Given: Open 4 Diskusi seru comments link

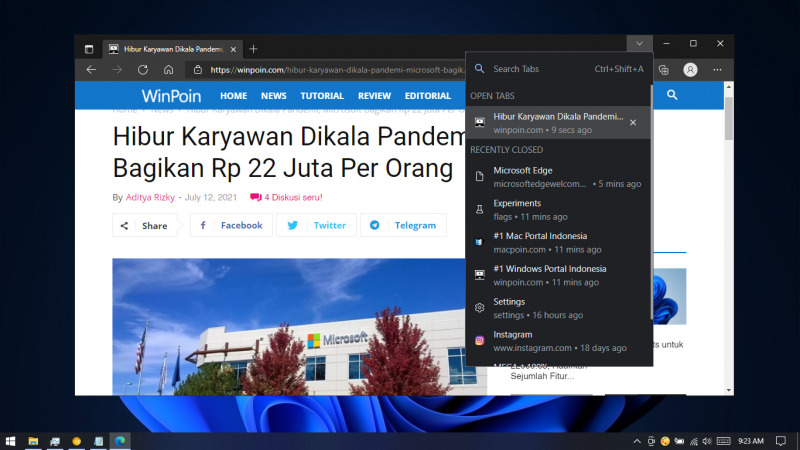Looking at the screenshot, I should click(x=286, y=197).
